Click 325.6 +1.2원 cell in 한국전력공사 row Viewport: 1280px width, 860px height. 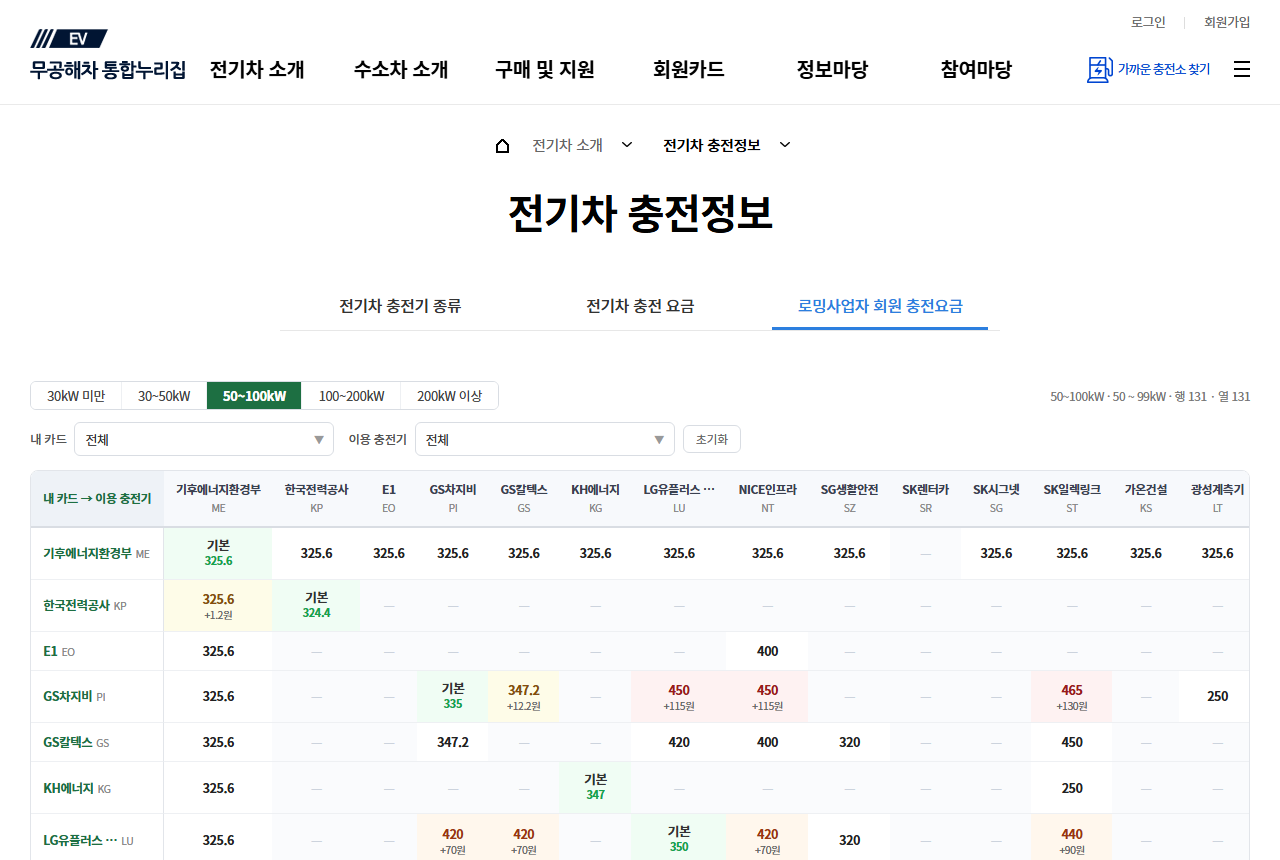218,605
